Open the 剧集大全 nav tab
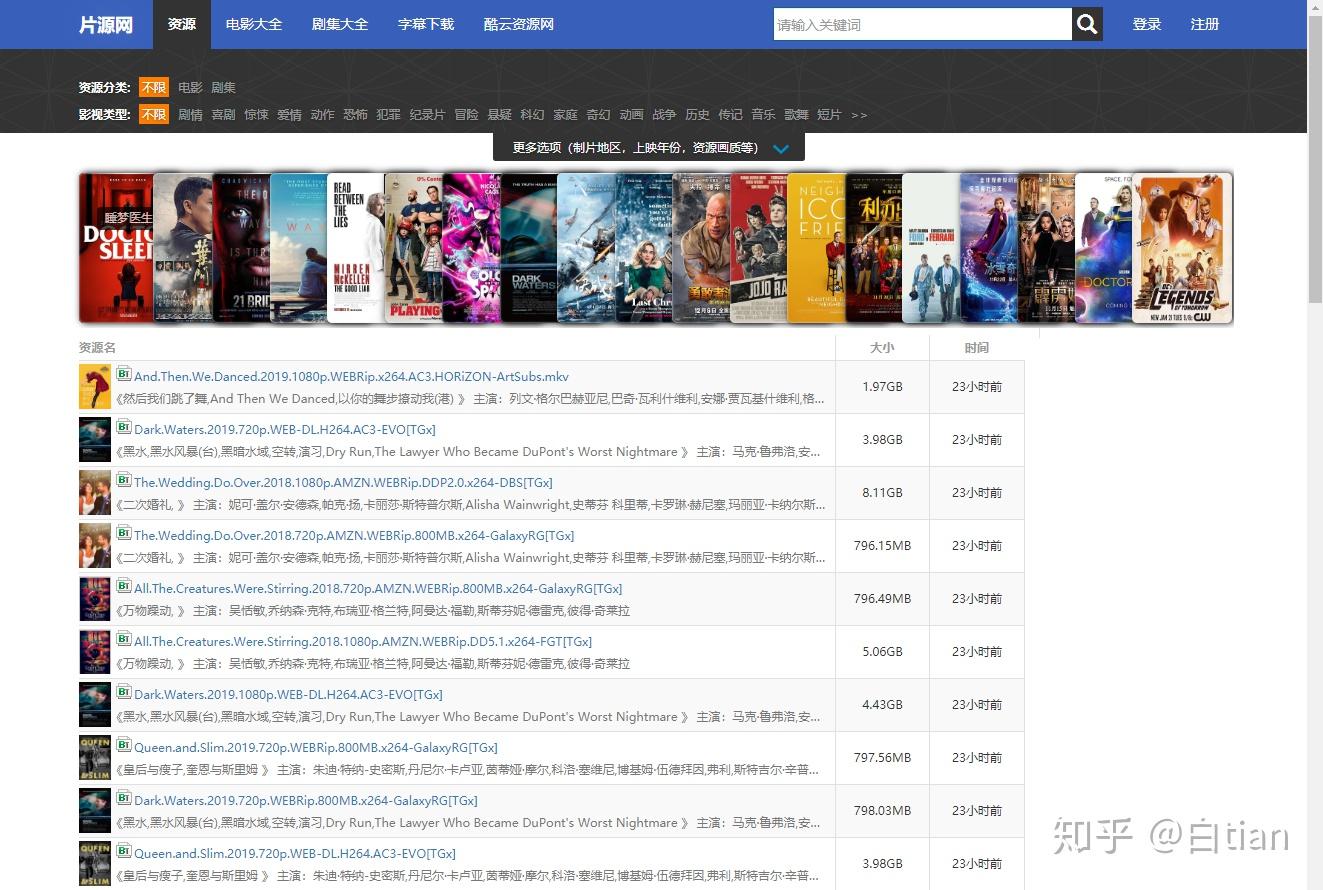 pos(340,24)
